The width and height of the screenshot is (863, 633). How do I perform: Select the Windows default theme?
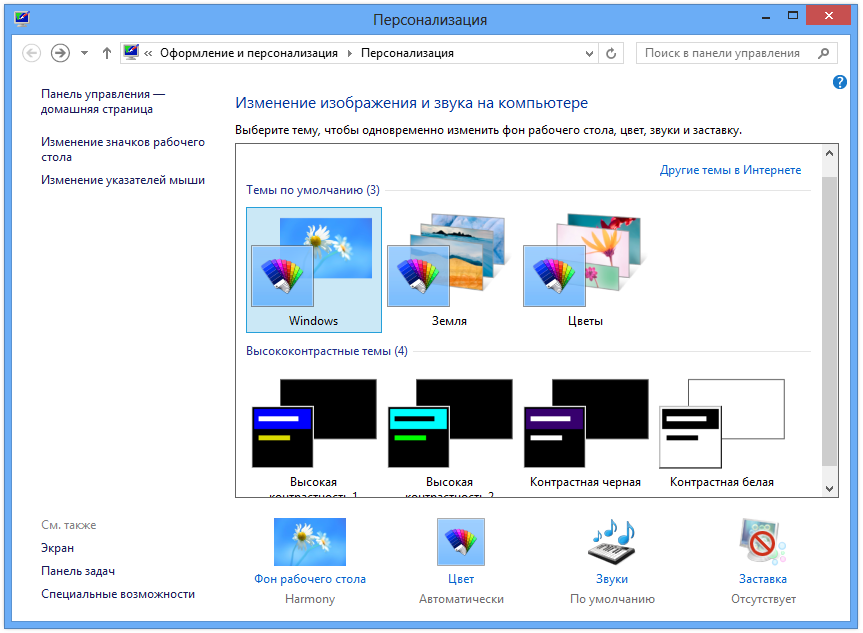pyautogui.click(x=314, y=269)
